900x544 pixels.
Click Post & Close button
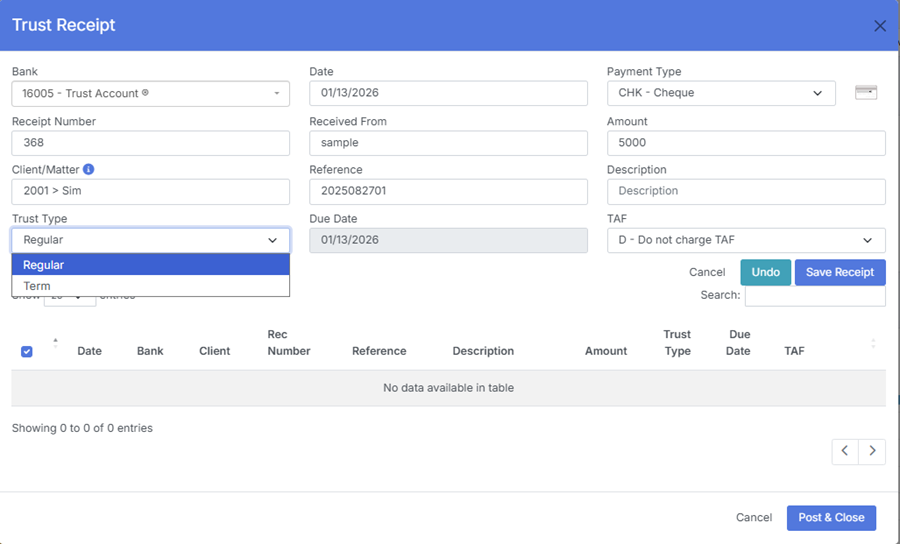(830, 517)
